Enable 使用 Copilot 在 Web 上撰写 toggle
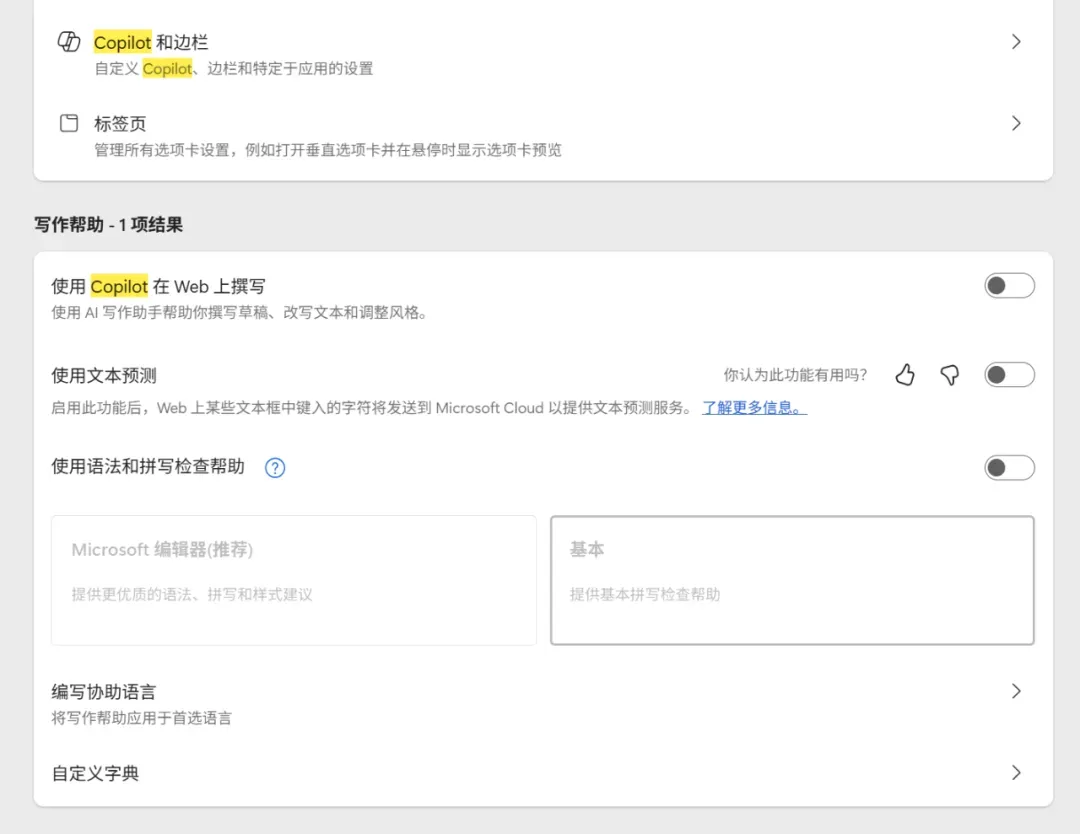 (1009, 286)
